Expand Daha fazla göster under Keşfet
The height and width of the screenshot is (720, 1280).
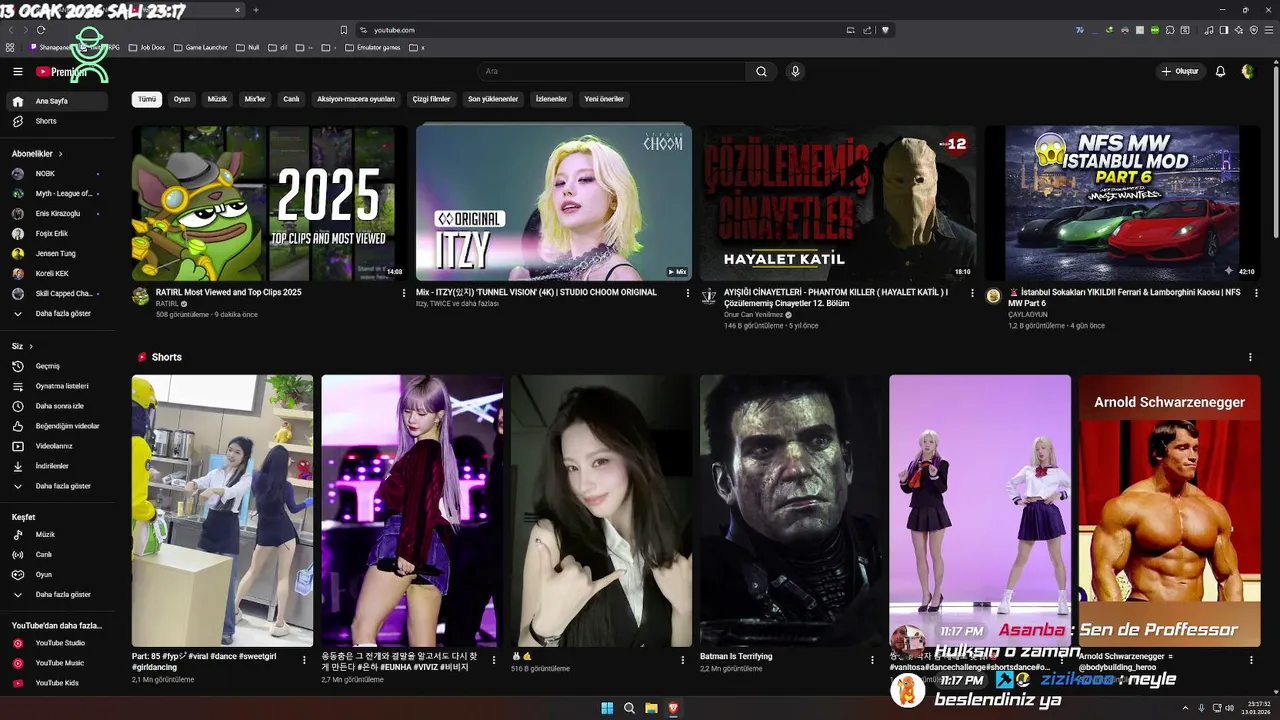pos(58,595)
